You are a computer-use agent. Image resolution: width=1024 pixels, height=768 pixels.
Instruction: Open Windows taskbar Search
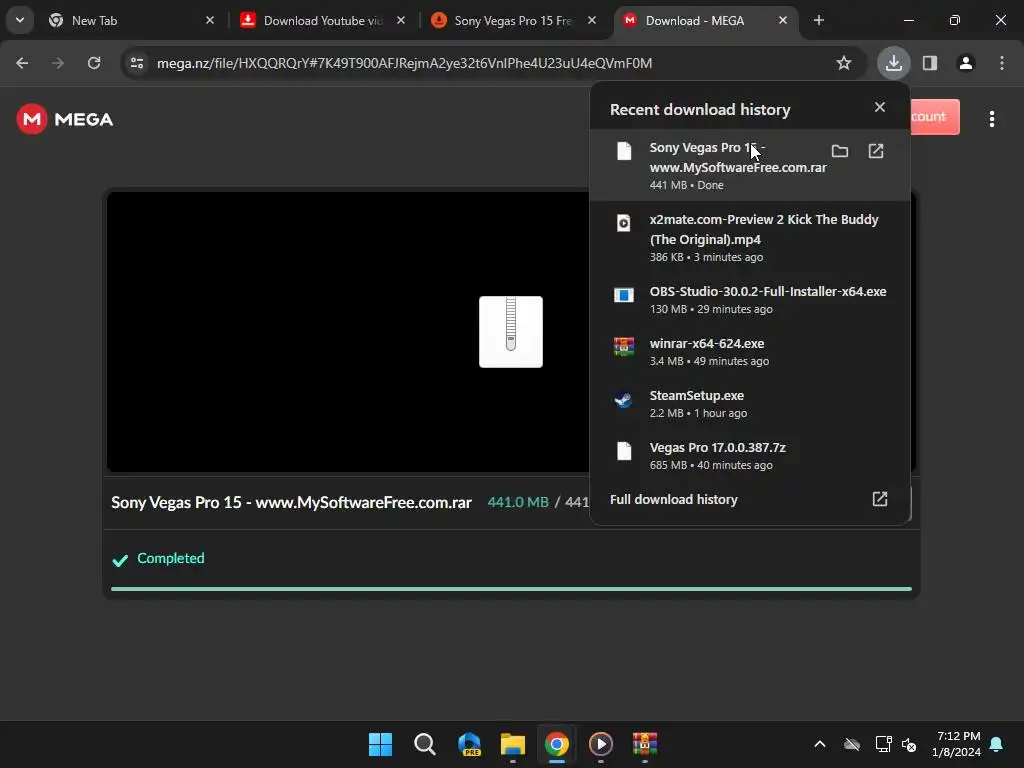pos(424,744)
